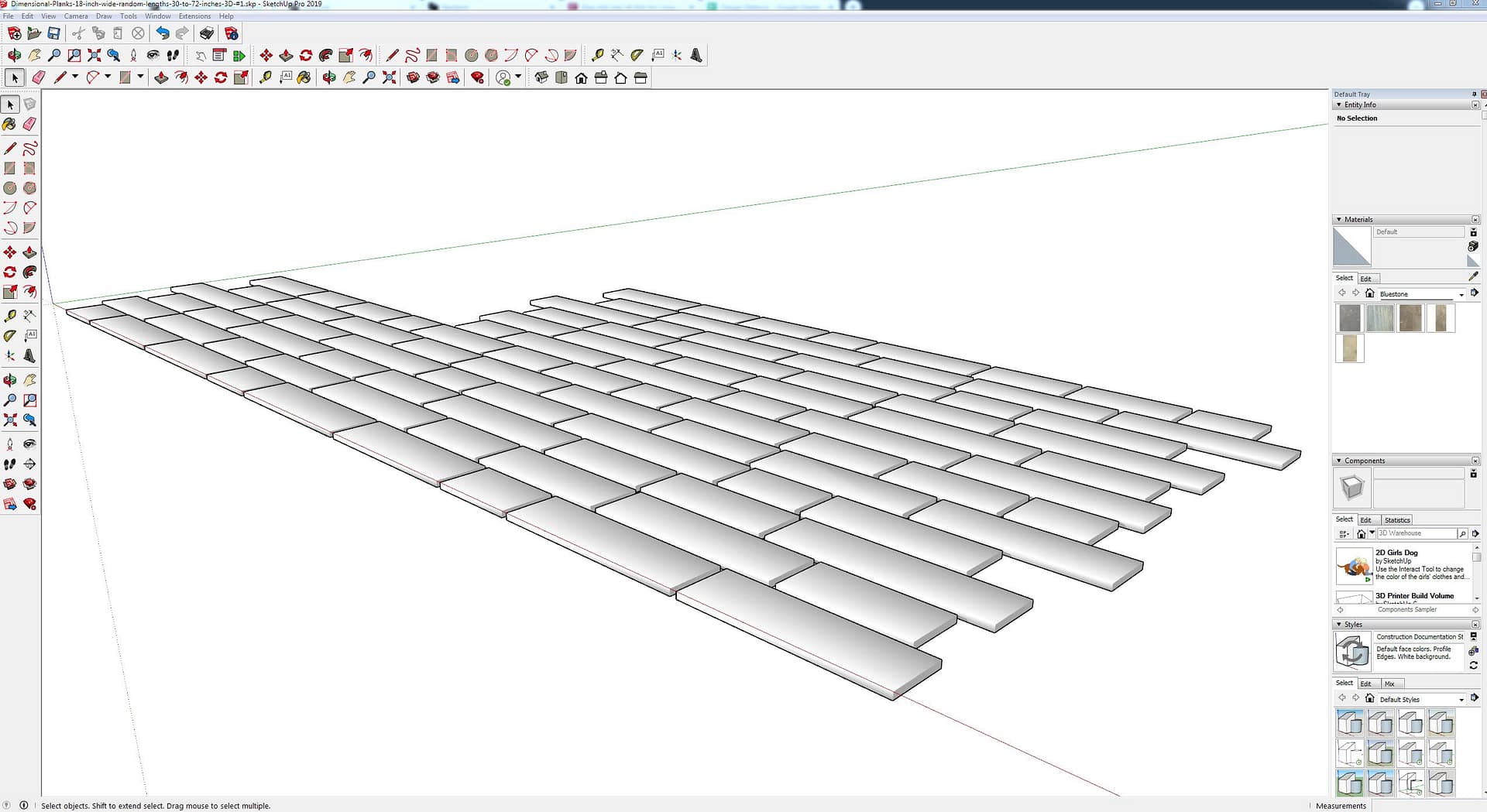Screen dimensions: 1487x812
Task: Open the Default Styles dropdown
Action: pyautogui.click(x=1461, y=700)
